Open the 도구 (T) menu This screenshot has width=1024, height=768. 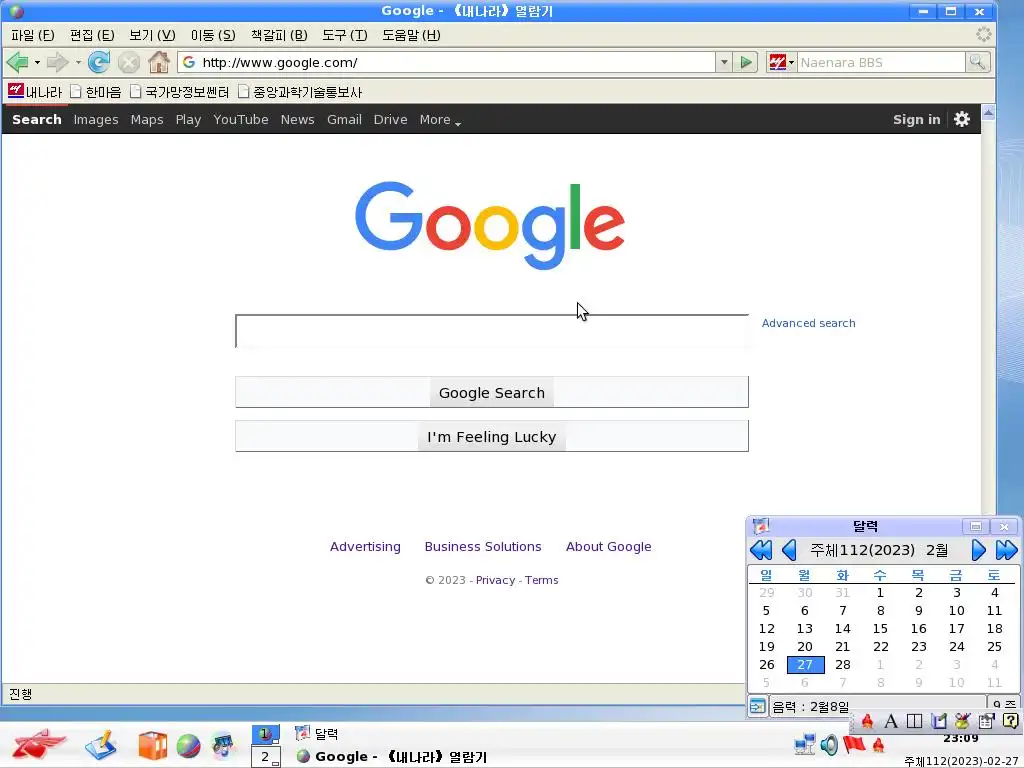[x=345, y=35]
